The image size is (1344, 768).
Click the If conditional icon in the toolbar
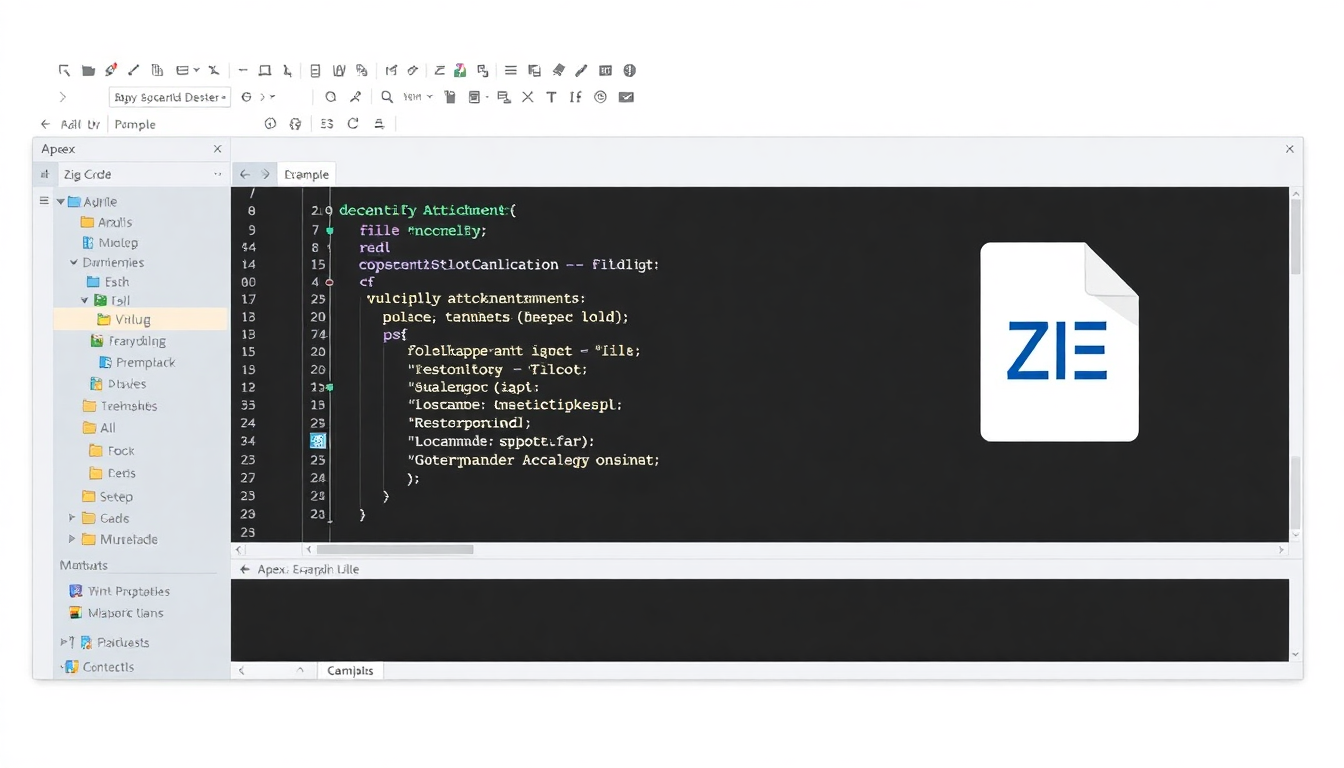coord(577,97)
